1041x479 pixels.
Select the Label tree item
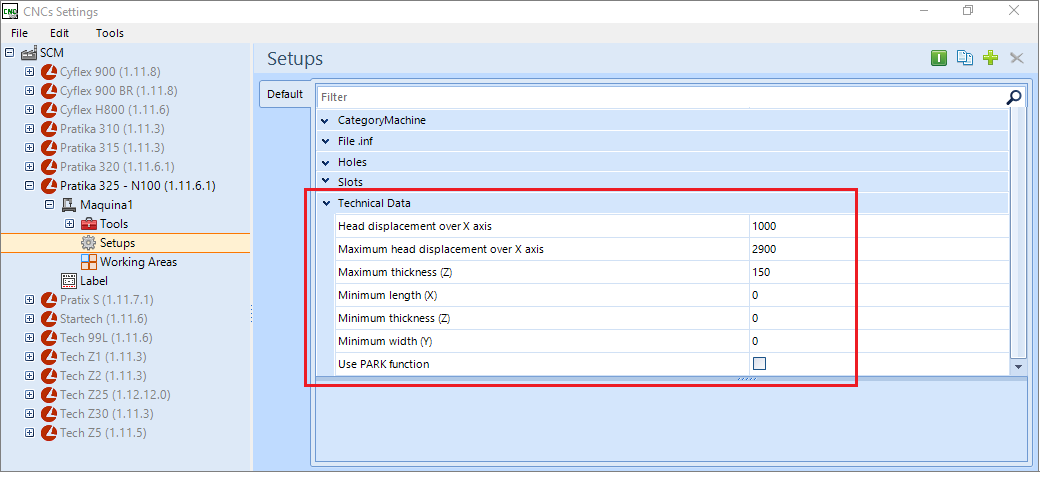tap(94, 281)
